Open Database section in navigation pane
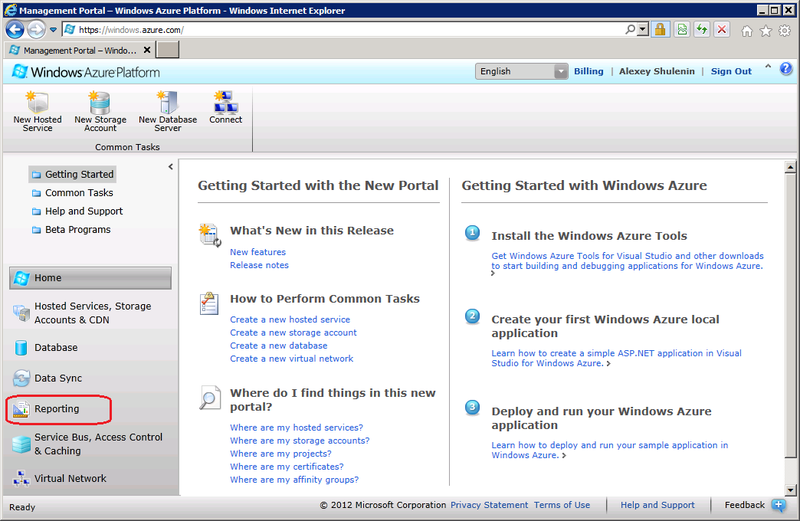Image resolution: width=800 pixels, height=521 pixels. (56, 348)
